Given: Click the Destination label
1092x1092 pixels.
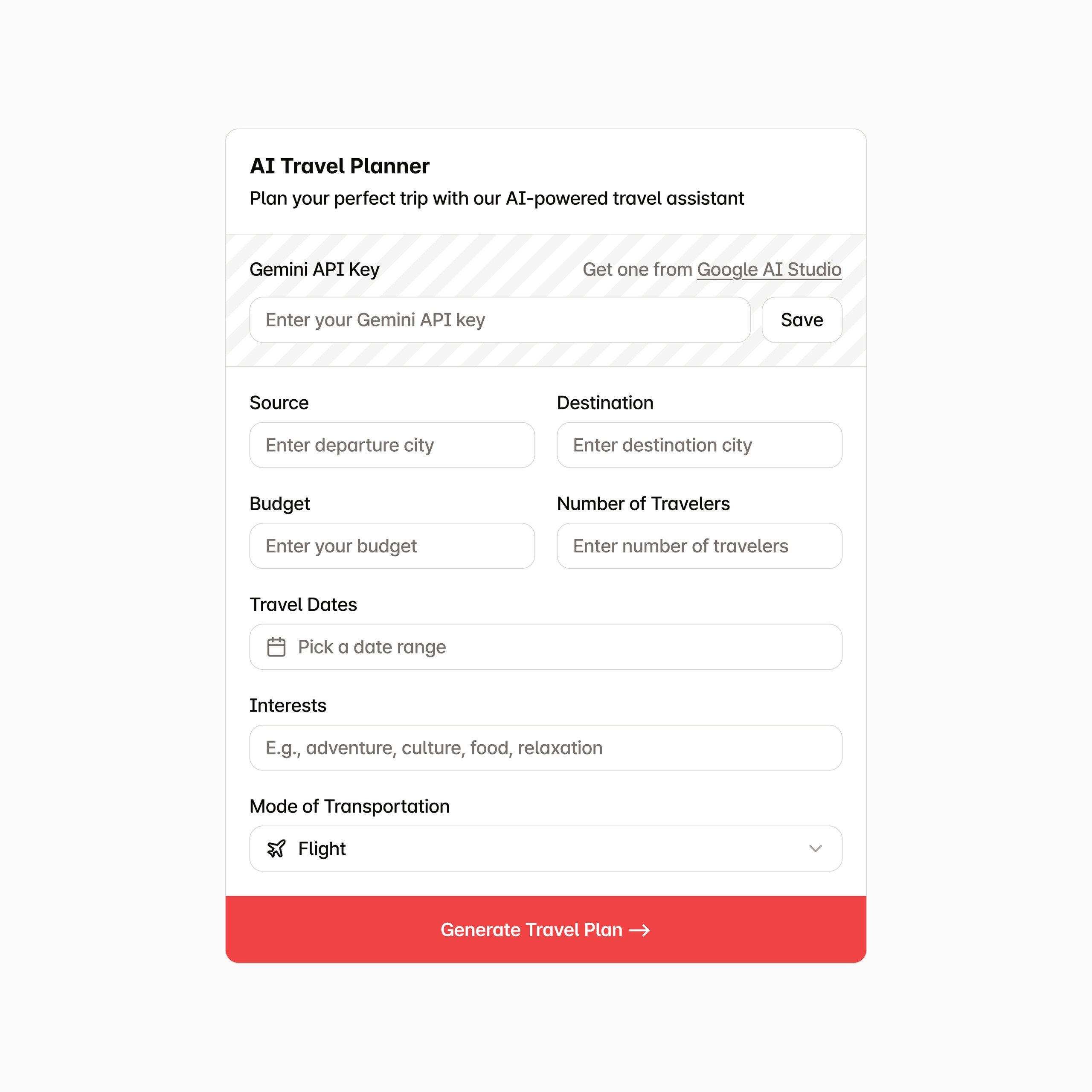Looking at the screenshot, I should tap(605, 402).
